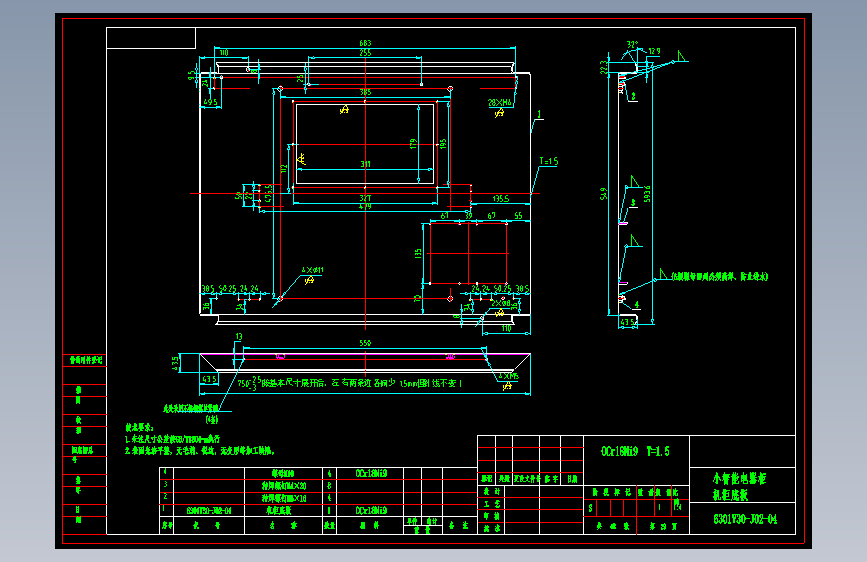Select the 32° angle dimension on the side view
The image size is (867, 562).
632,44
